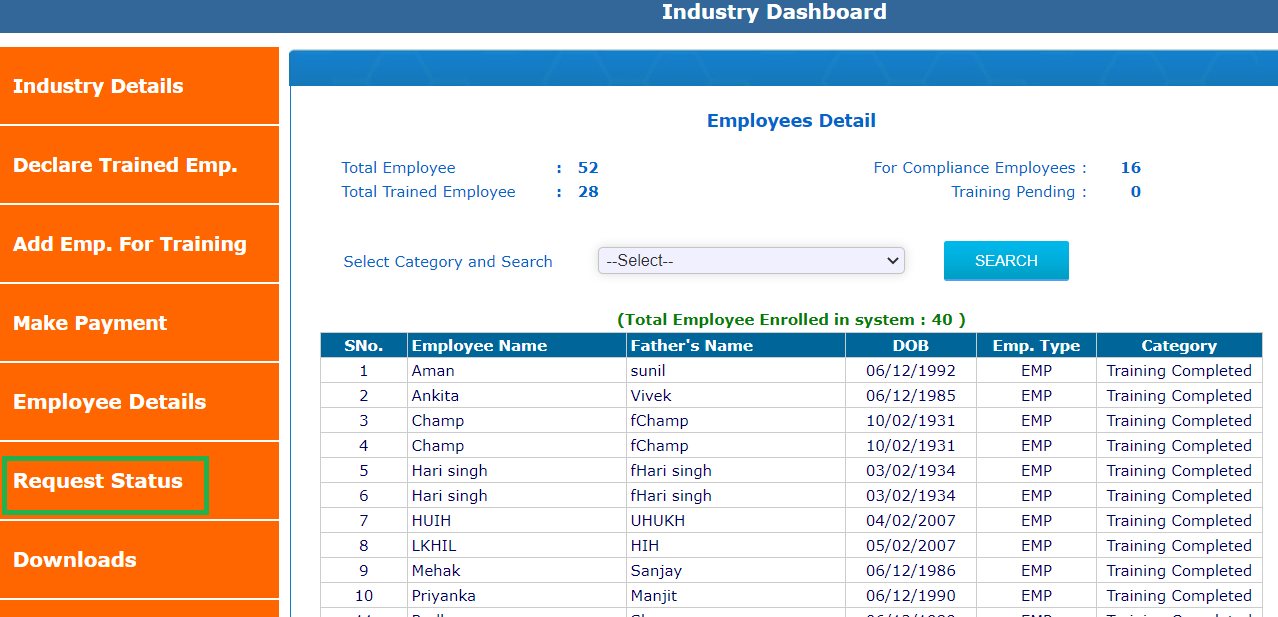Click the Category column header
Viewport: 1278px width, 617px height.
[x=1178, y=346]
